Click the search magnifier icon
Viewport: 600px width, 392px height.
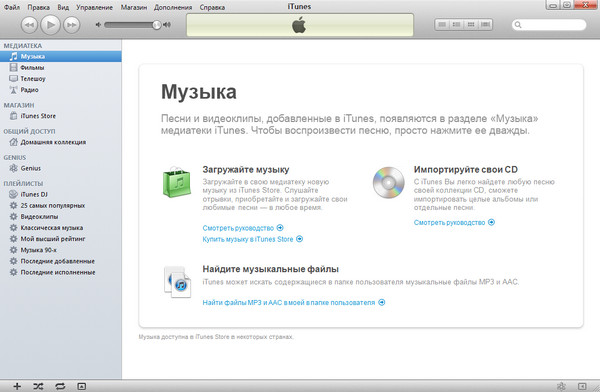[x=518, y=25]
